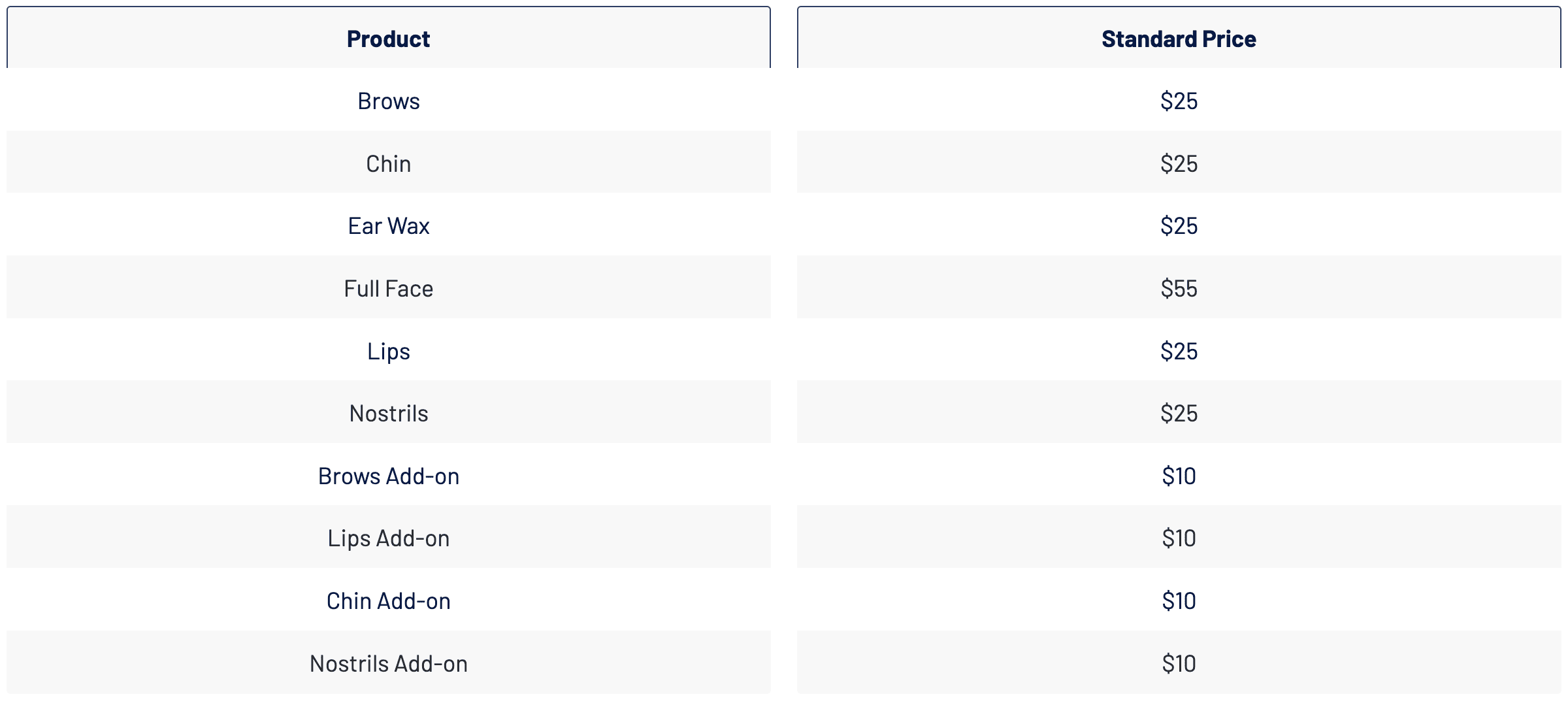Click the $25 price for Brows
1568x707 pixels.
point(1179,101)
